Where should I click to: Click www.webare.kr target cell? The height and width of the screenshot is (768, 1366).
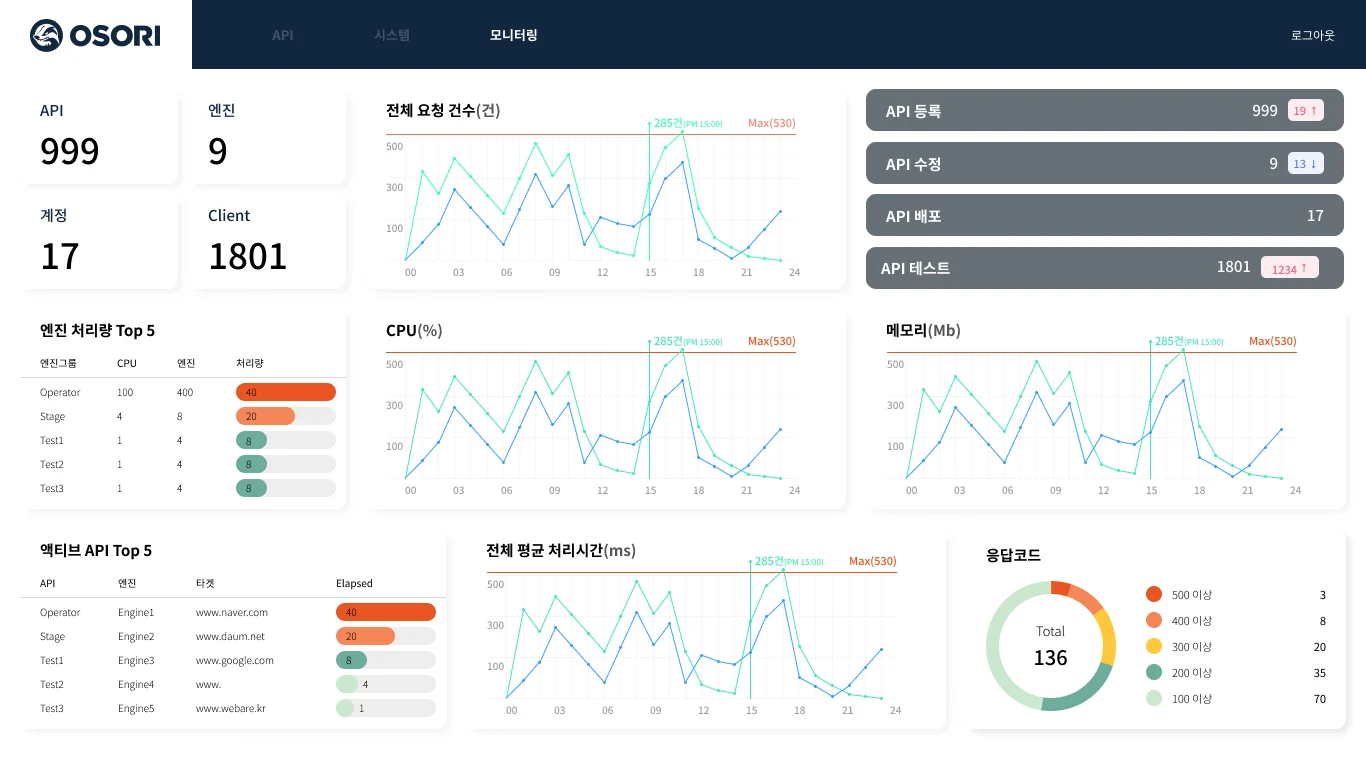click(x=231, y=708)
